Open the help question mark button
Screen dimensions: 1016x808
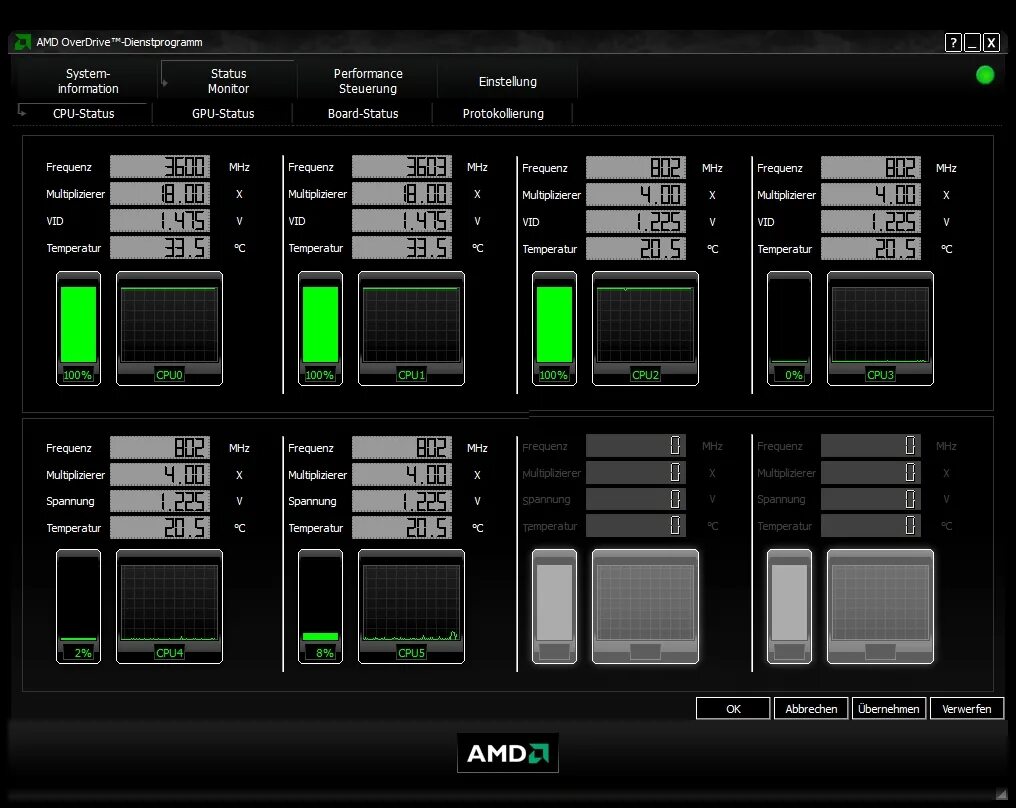[953, 43]
